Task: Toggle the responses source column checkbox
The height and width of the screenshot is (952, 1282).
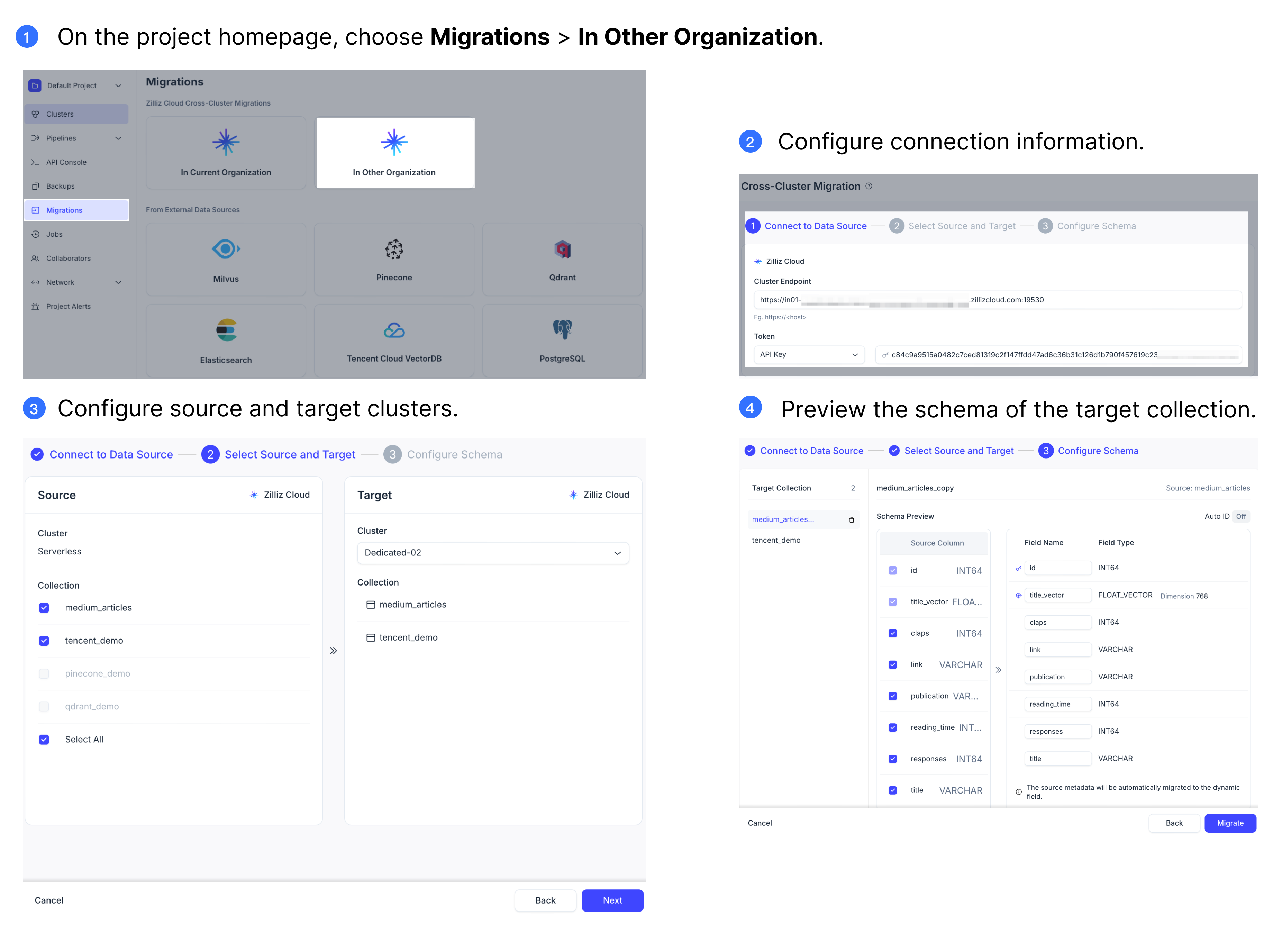Action: (x=892, y=759)
